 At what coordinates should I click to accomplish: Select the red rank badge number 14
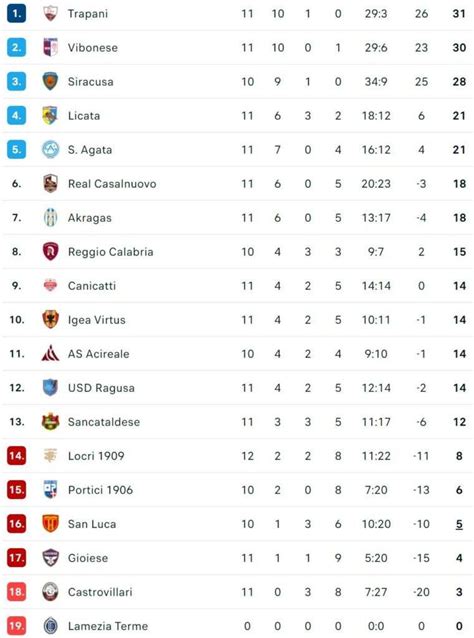(17, 456)
